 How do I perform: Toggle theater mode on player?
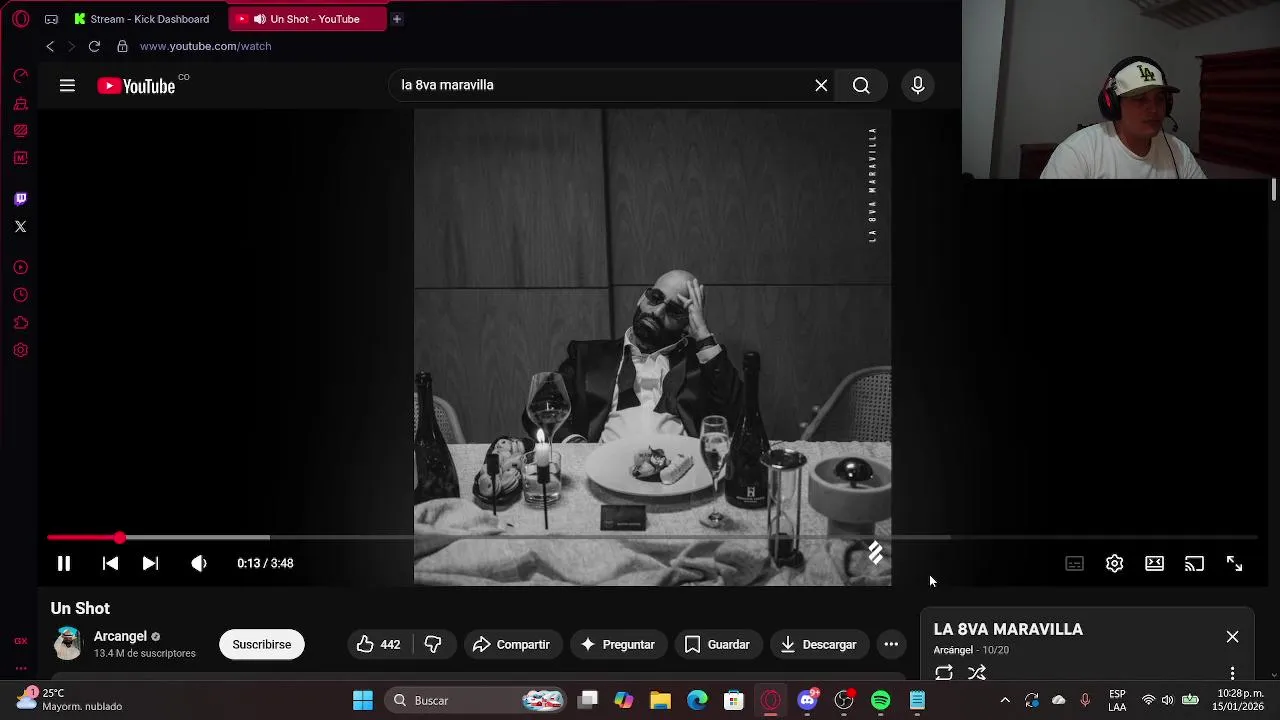[1154, 564]
